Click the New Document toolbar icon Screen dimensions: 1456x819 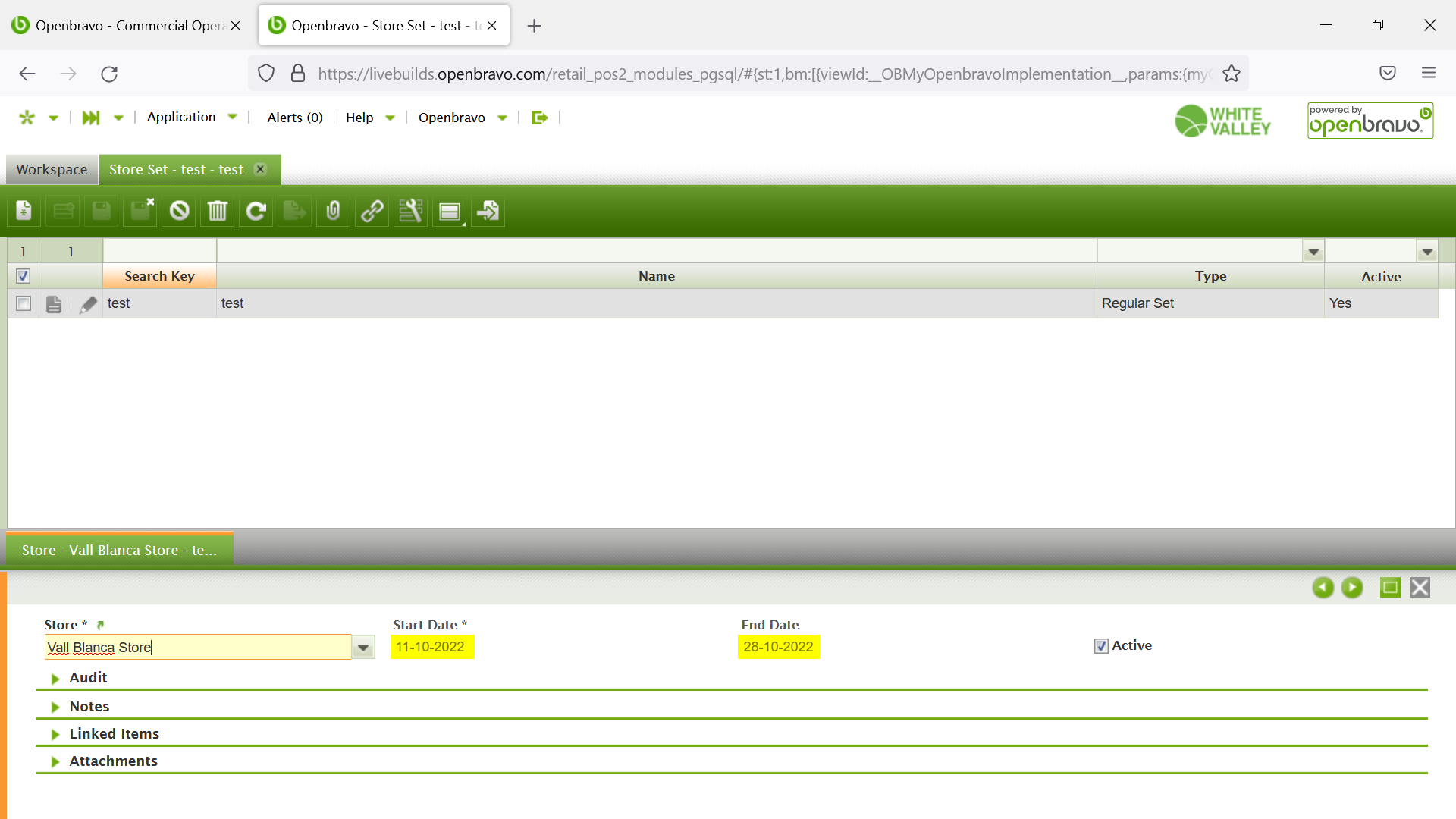click(24, 211)
